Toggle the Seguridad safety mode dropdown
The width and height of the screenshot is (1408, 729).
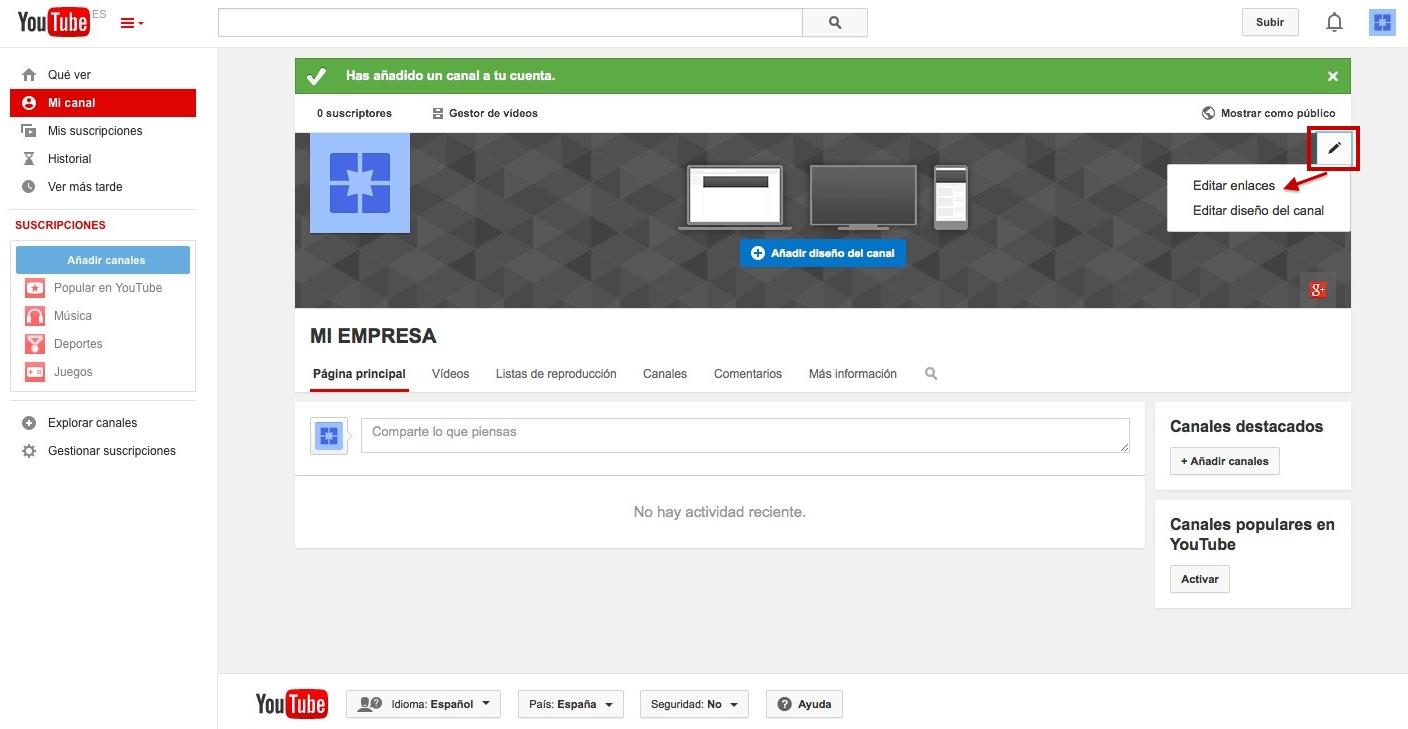(x=693, y=704)
